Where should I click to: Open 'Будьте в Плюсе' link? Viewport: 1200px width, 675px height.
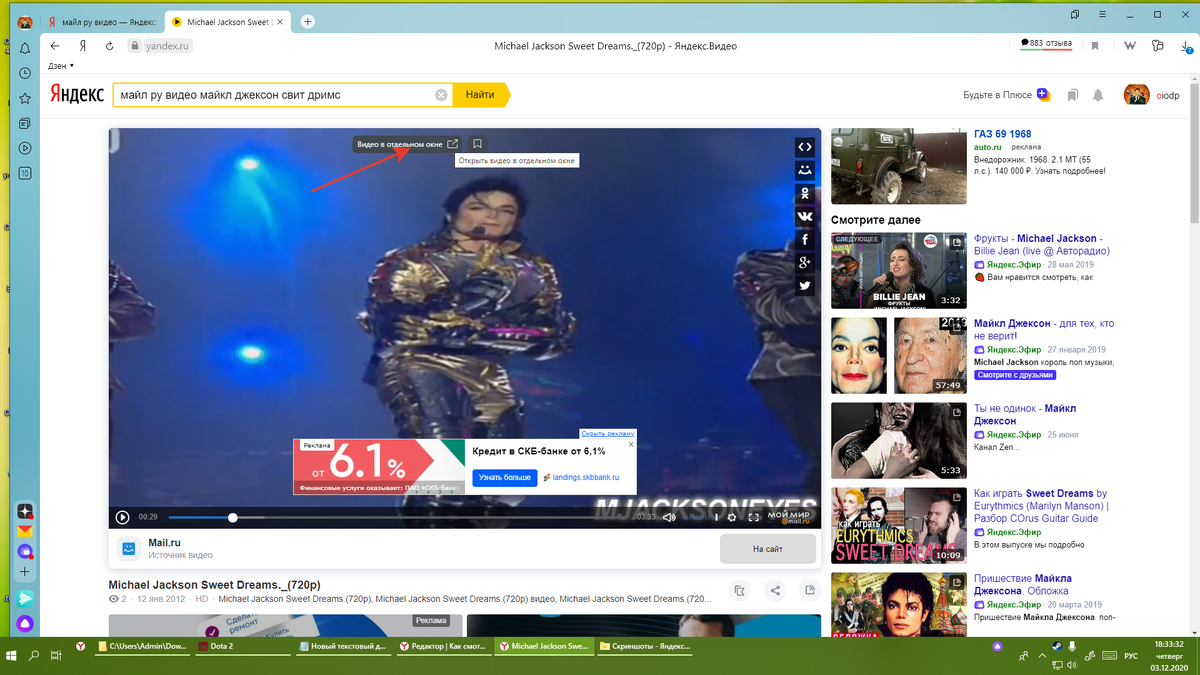(x=1006, y=95)
